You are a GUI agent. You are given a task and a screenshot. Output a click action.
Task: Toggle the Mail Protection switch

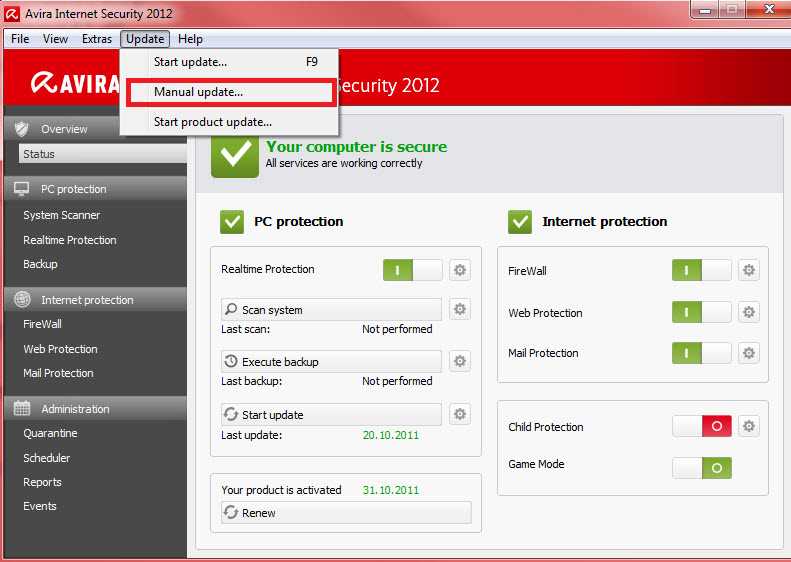pos(702,353)
